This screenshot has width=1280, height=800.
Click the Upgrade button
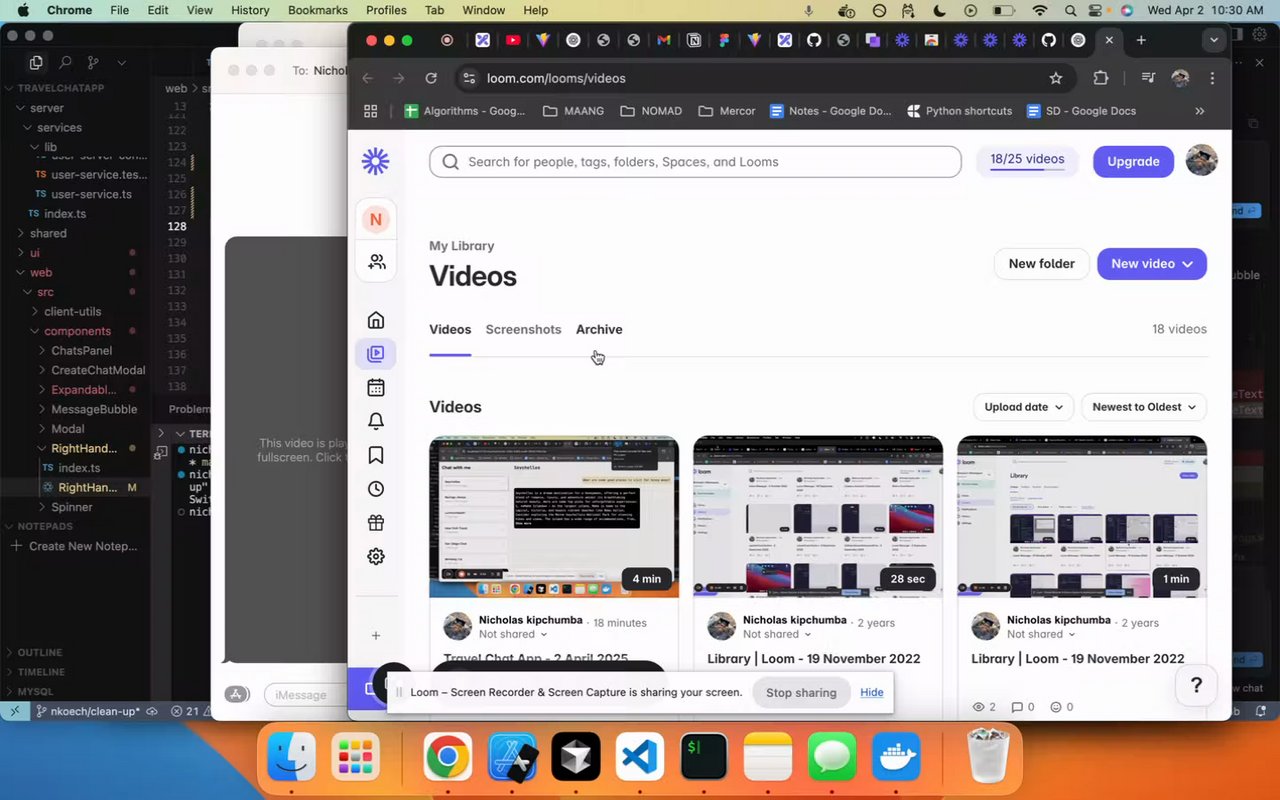pos(1133,161)
